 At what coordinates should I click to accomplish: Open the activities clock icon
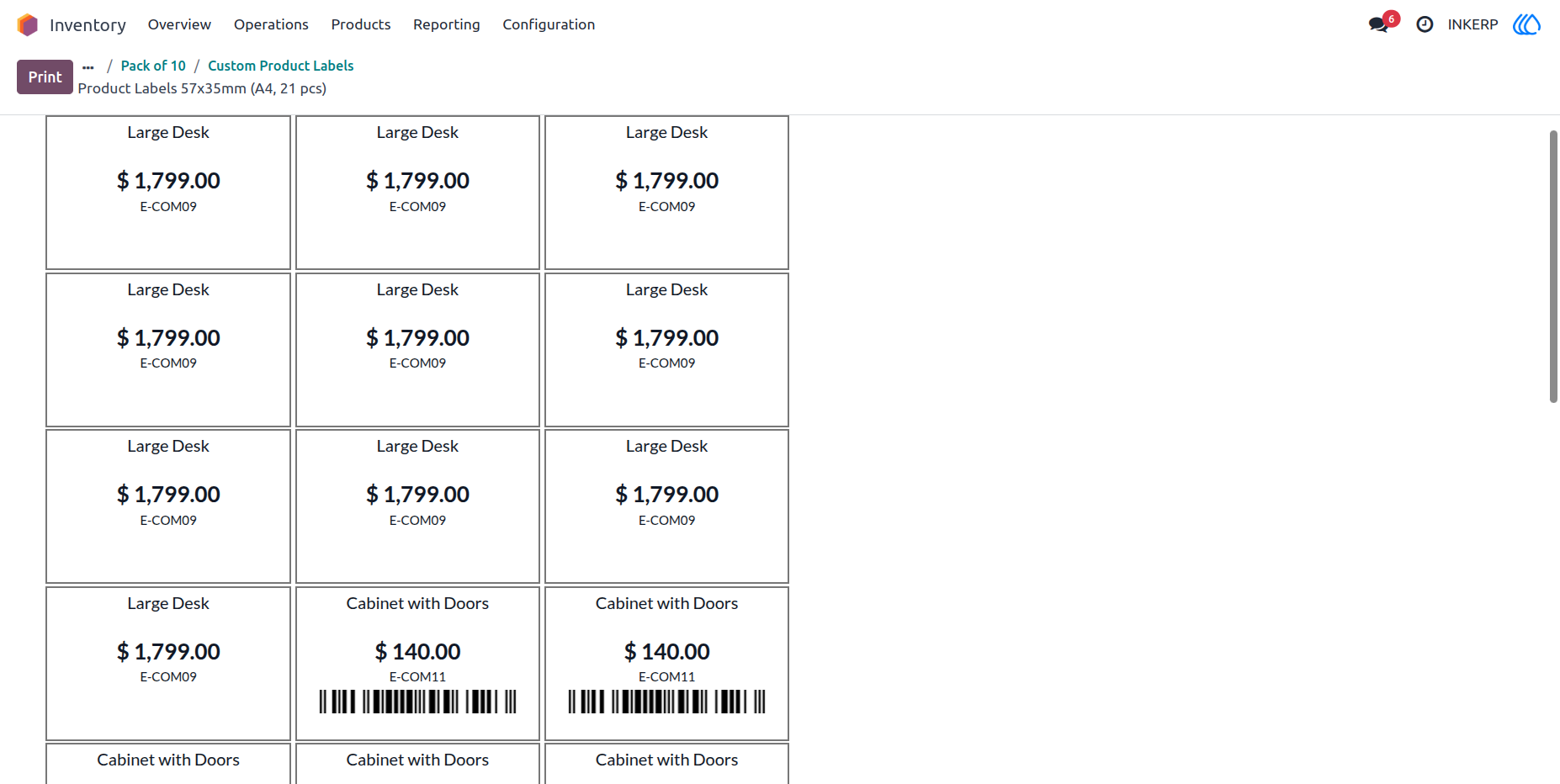[1425, 24]
